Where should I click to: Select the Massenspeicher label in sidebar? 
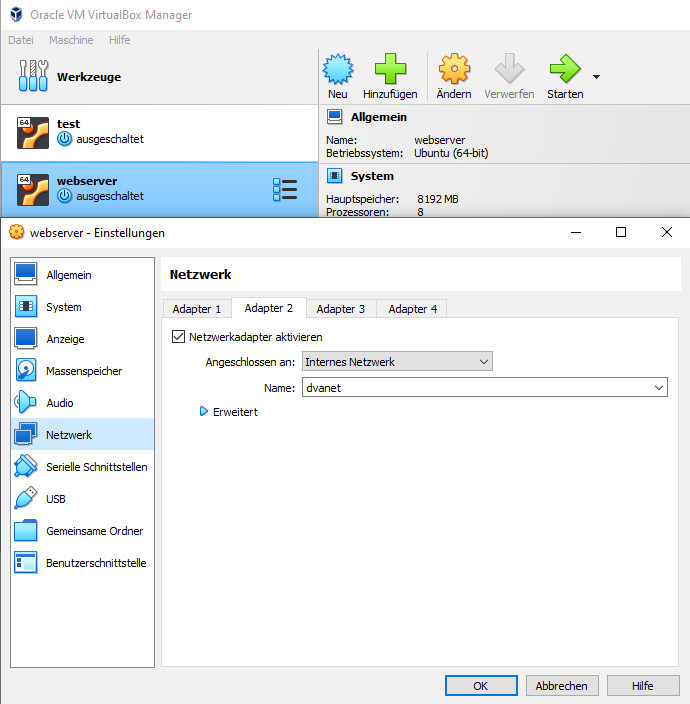tap(84, 371)
